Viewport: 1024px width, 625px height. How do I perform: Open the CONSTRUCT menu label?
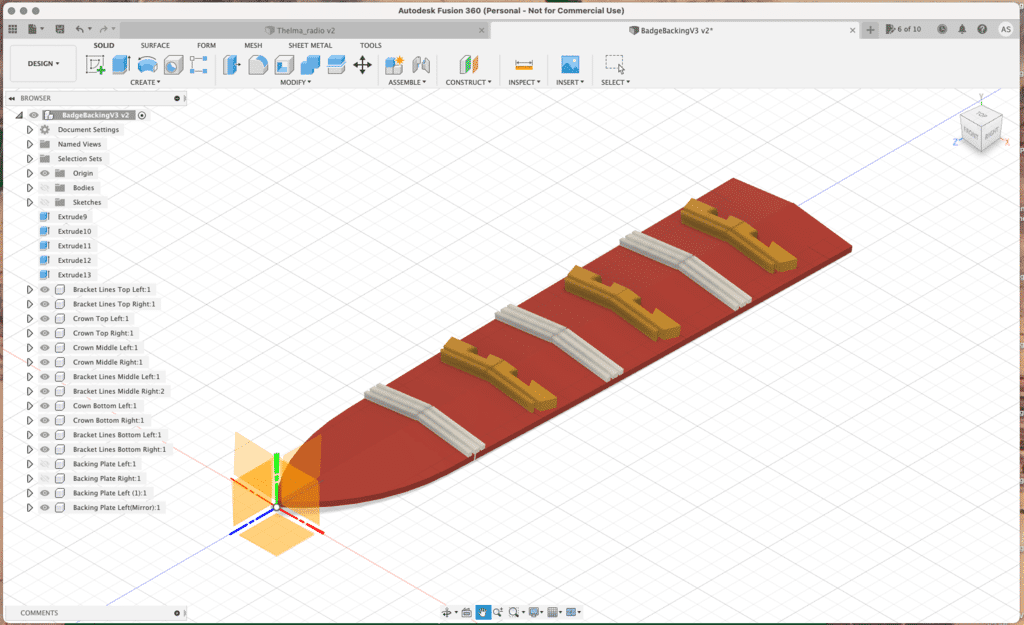point(469,82)
